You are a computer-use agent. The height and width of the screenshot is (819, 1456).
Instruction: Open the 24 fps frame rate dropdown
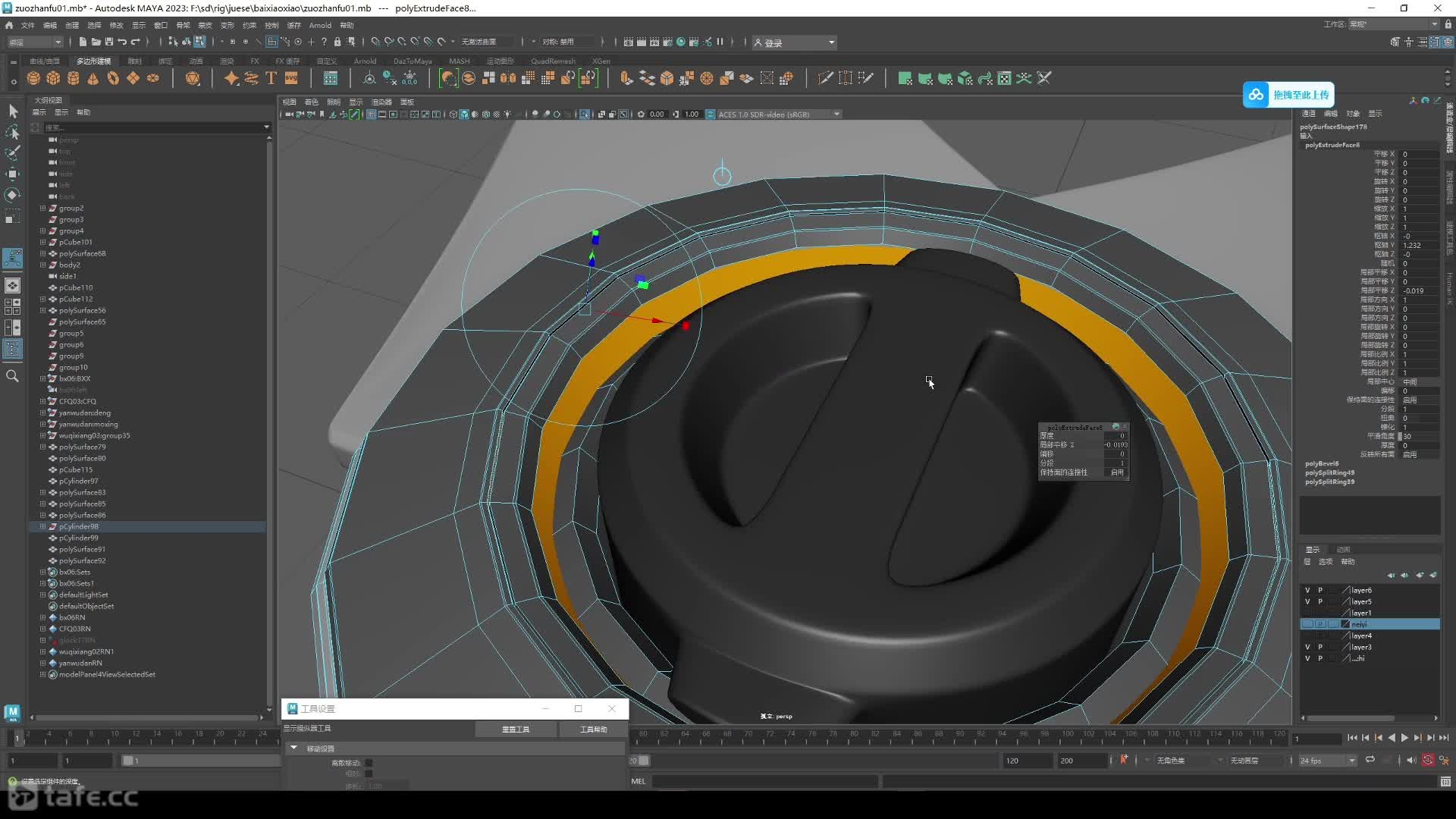point(1328,760)
